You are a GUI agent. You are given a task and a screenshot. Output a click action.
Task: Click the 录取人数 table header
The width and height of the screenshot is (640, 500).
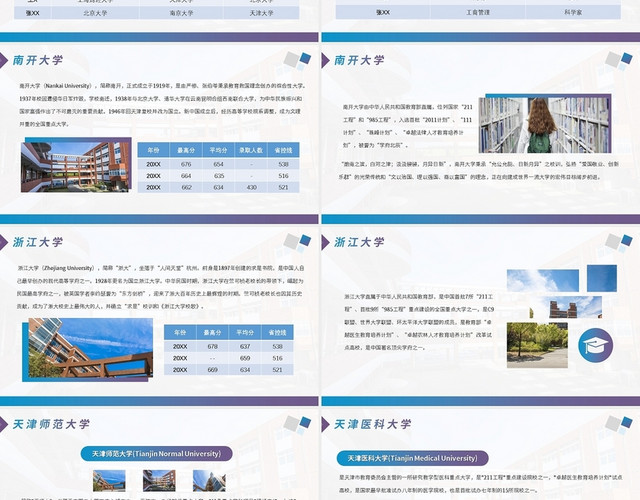pos(251,150)
